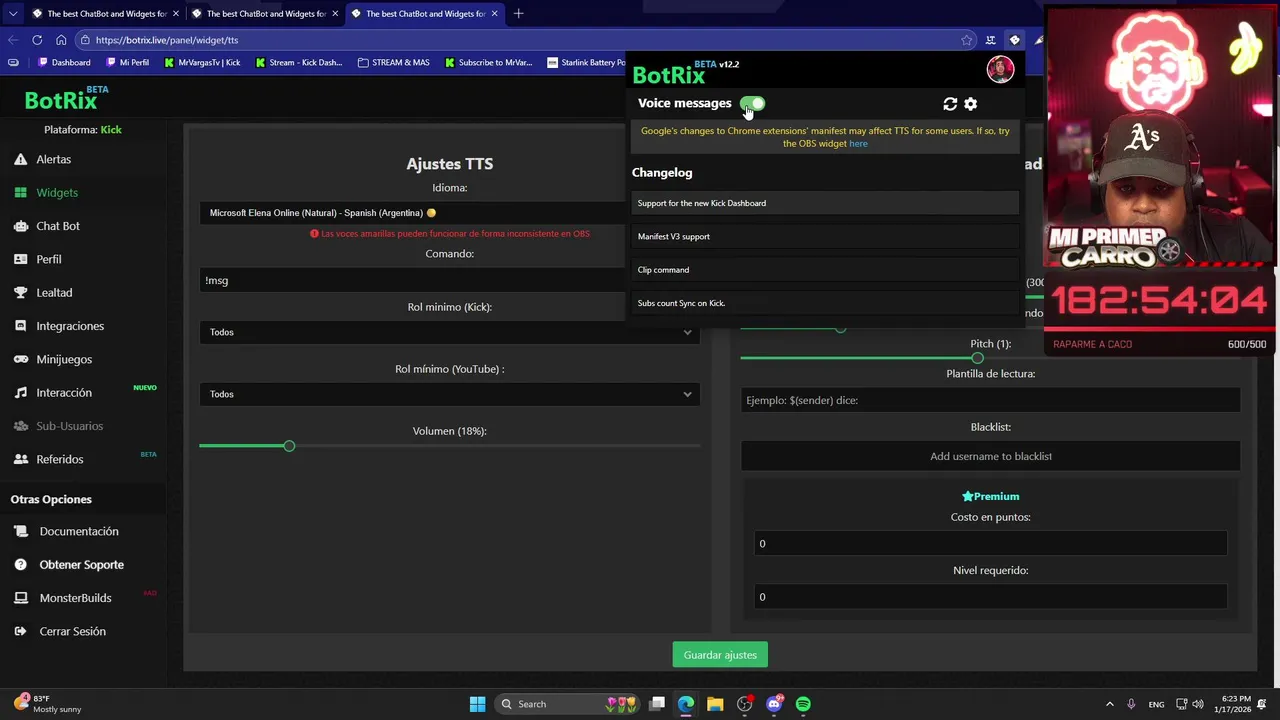The height and width of the screenshot is (720, 1280).
Task: Click the 'Clip command' changelog entry
Action: [x=825, y=270]
